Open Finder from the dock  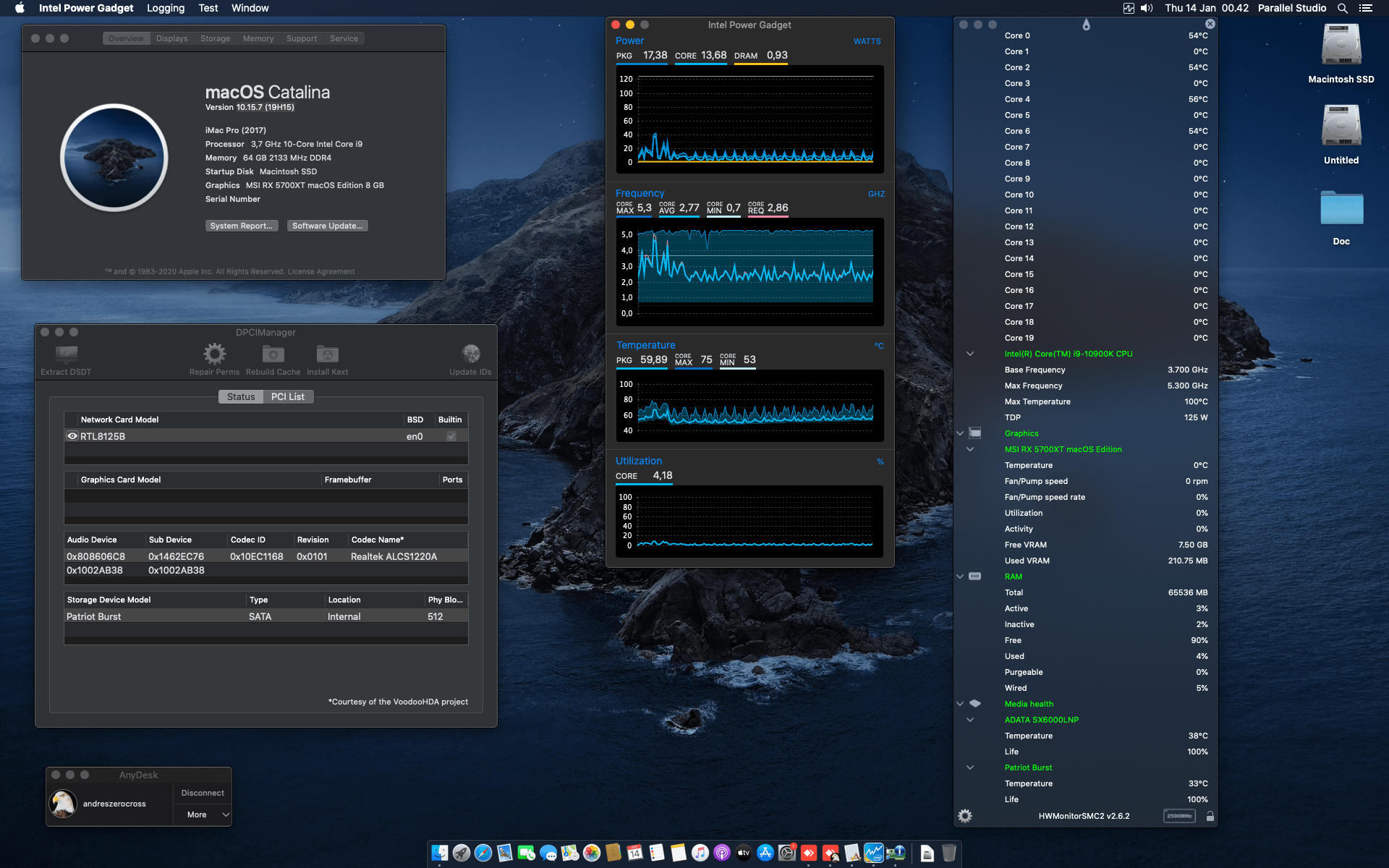point(440,853)
